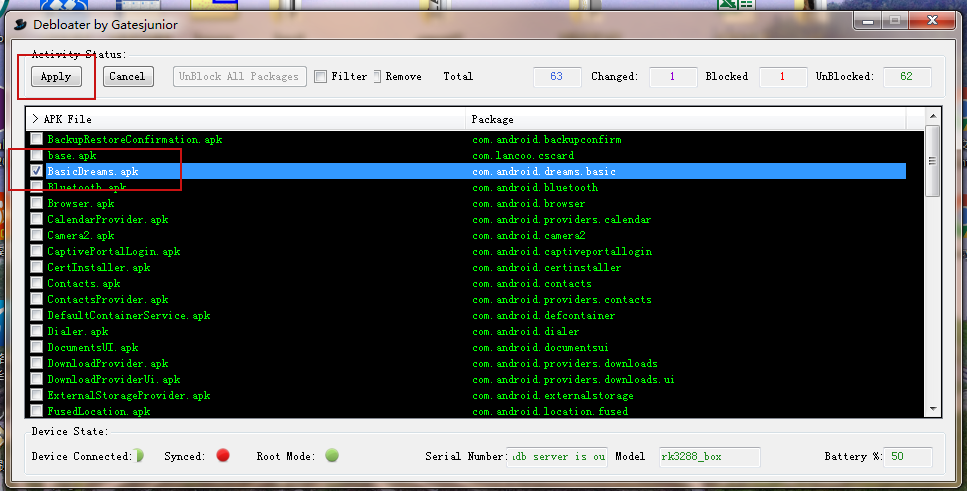Check the Browser.apk checkbox
The image size is (967, 491).
point(37,203)
